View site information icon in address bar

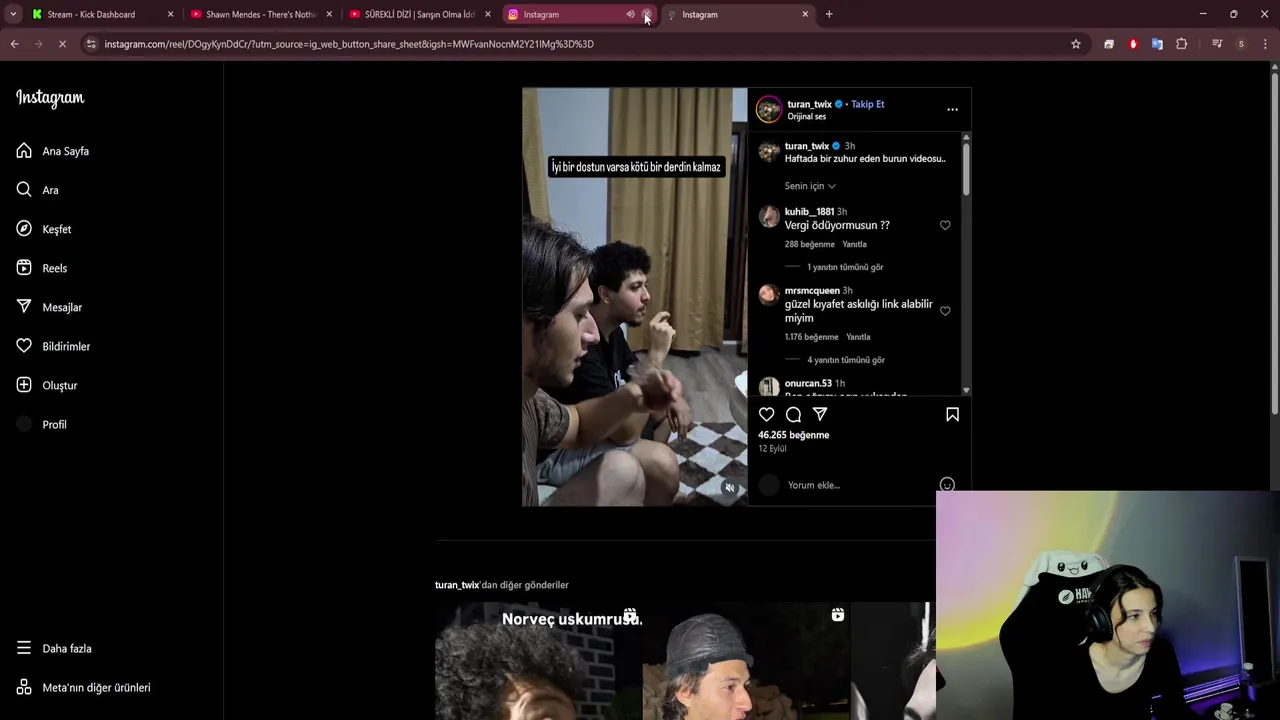click(91, 44)
